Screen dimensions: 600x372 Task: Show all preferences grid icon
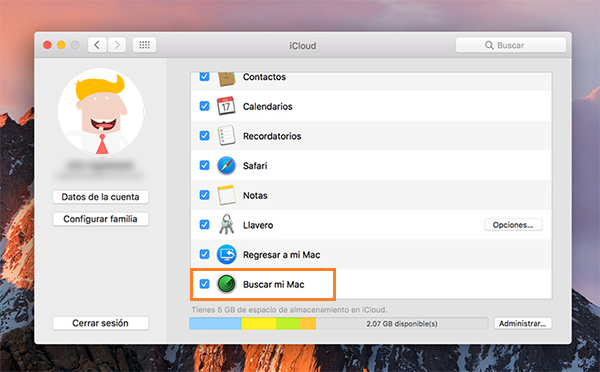(x=144, y=45)
